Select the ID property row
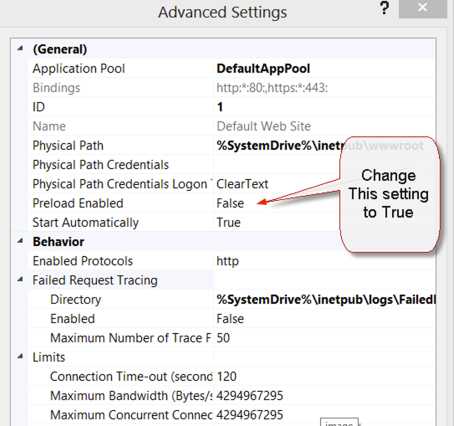This screenshot has width=454, height=426. coord(232,107)
